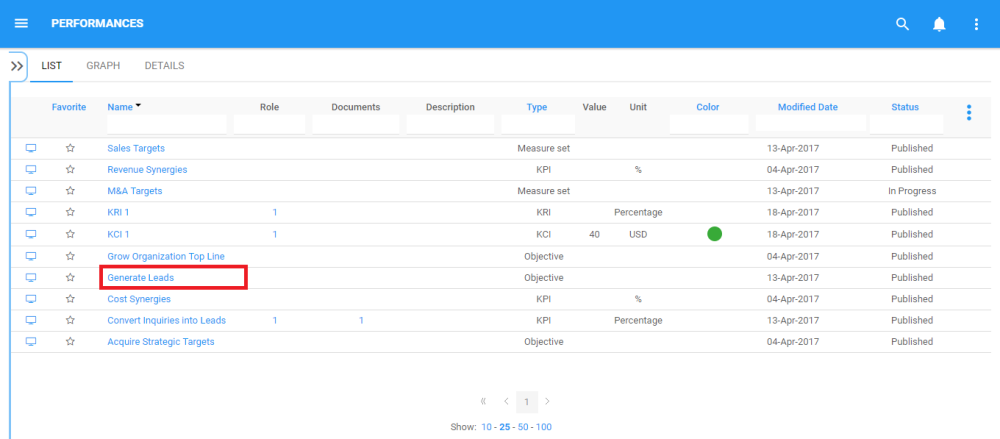Click the Modified Date filter input field
Screen dimensions: 1000x439
pyautogui.click(x=811, y=124)
